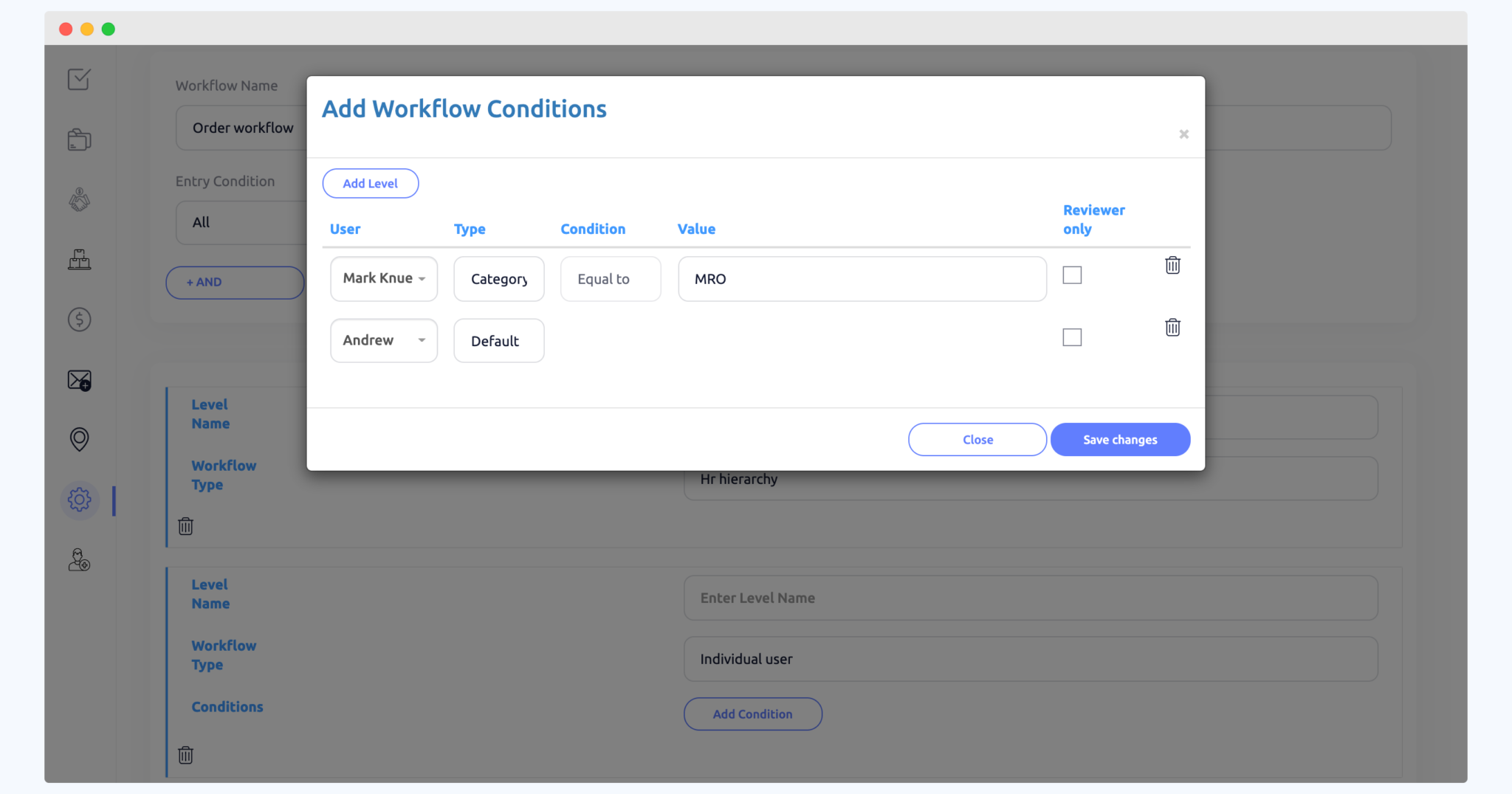
Task: Click the Add Level button
Action: [x=370, y=183]
